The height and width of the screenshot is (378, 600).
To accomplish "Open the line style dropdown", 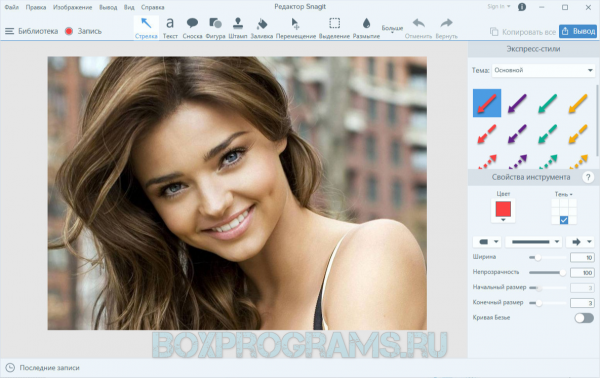I will (x=535, y=242).
